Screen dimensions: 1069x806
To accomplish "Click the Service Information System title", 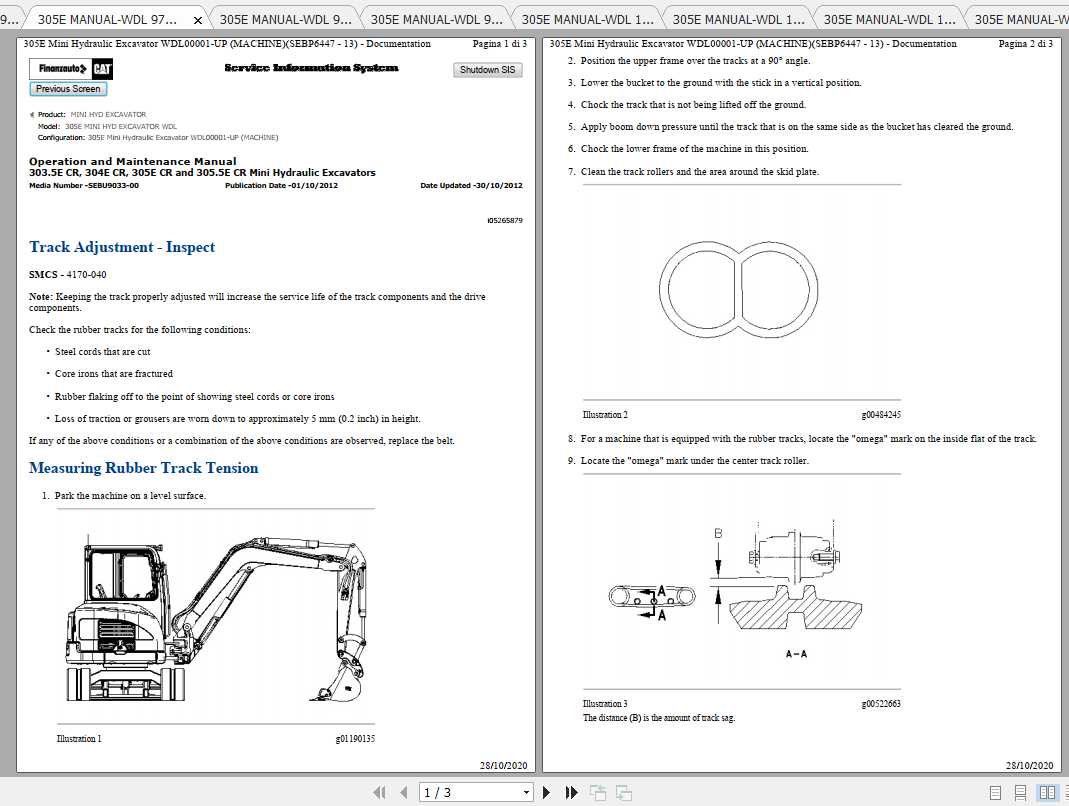I will point(312,68).
